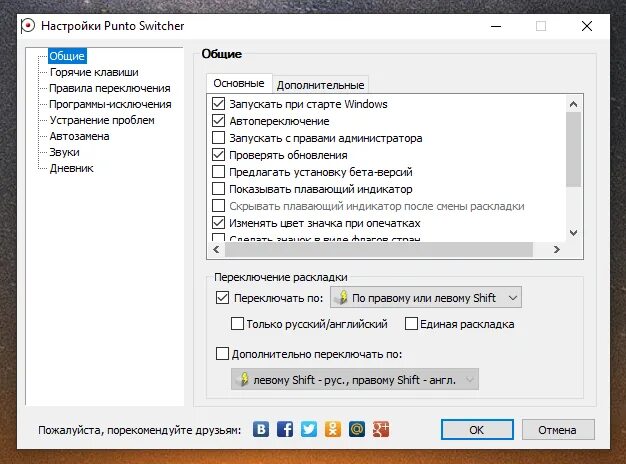Share on Google Plus icon
Image resolution: width=626 pixels, height=464 pixels.
pyautogui.click(x=380, y=430)
